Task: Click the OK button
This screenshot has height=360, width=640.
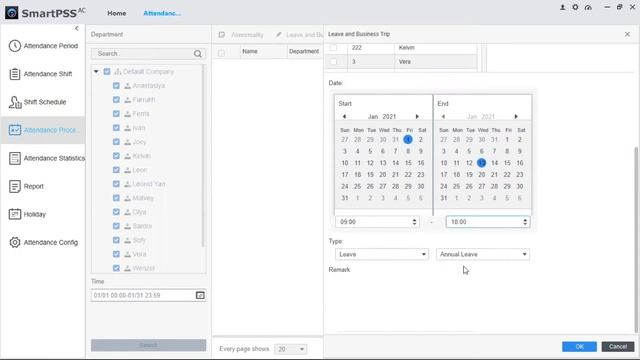Action: [579, 347]
